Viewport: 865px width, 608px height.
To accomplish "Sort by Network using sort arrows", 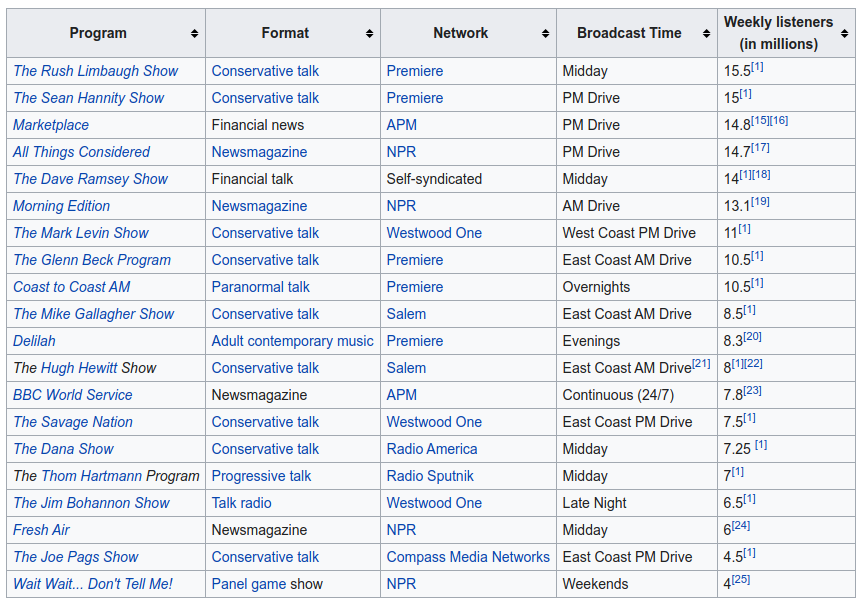I will click(x=546, y=34).
